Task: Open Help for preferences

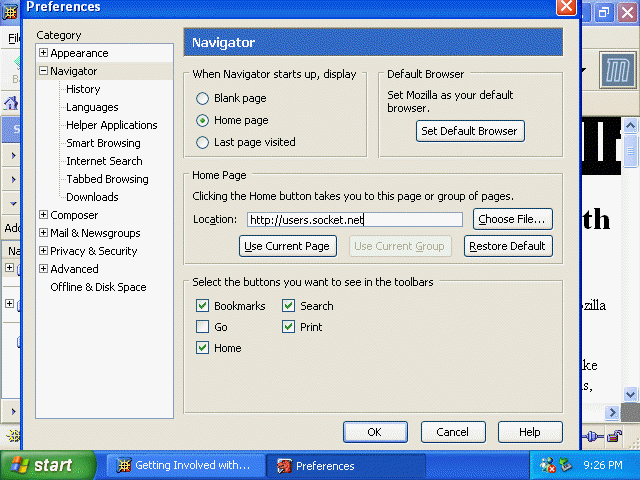Action: coord(530,432)
